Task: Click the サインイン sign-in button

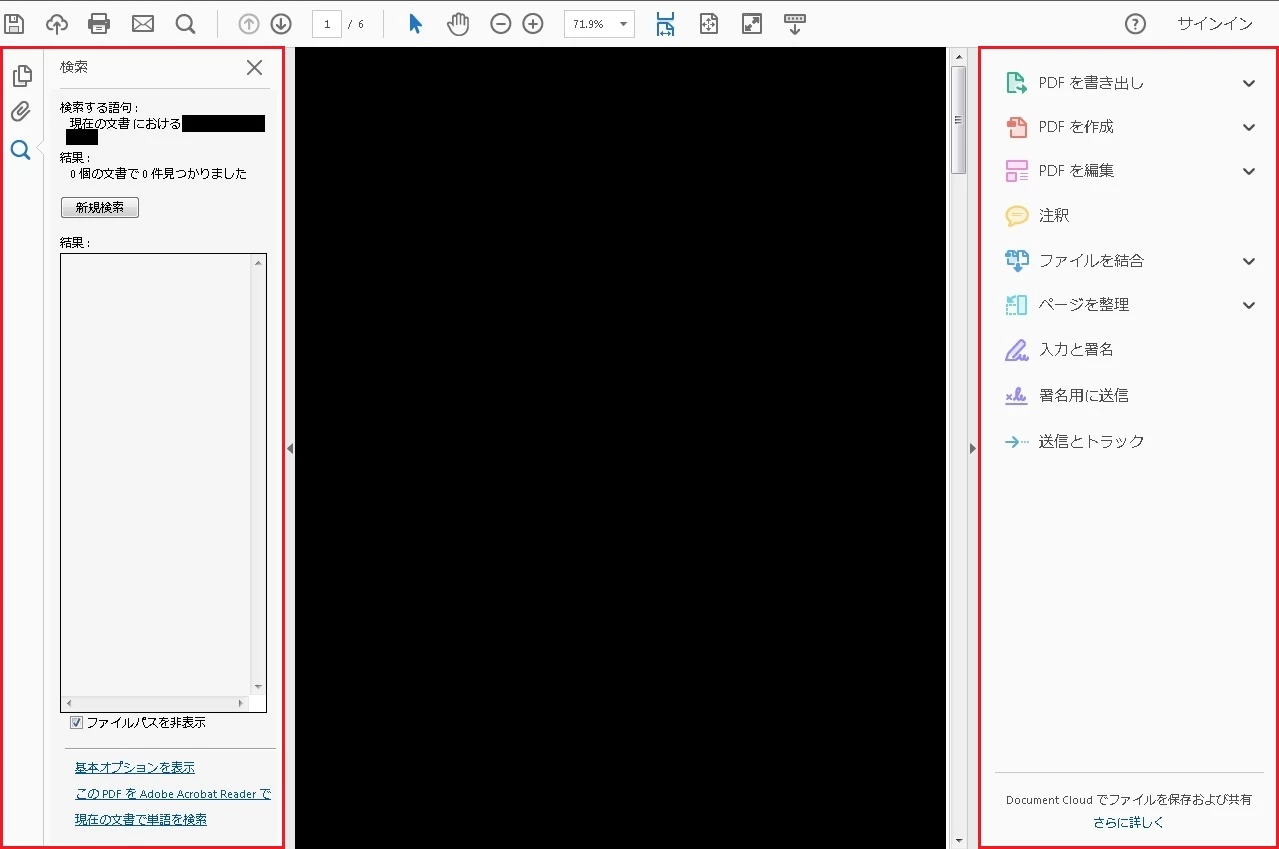Action: point(1215,24)
